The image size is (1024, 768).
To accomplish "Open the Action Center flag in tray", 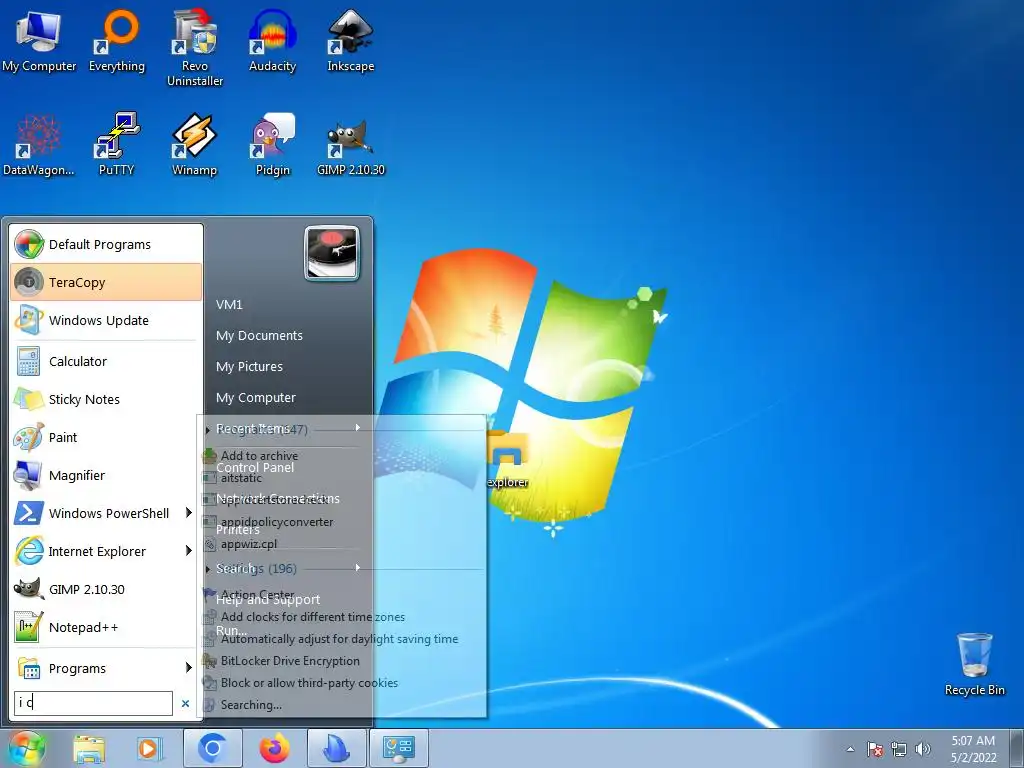I will coord(875,749).
